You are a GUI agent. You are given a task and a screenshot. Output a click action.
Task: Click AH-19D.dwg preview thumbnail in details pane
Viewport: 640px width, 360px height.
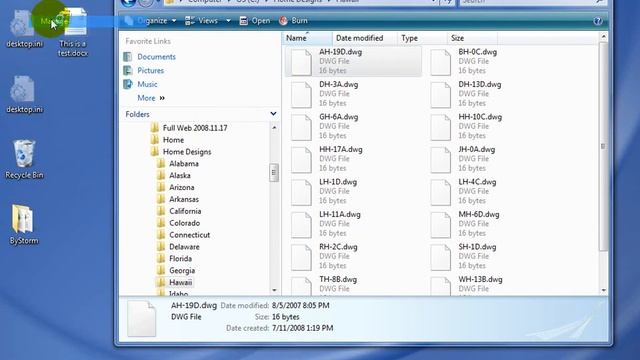[142, 318]
